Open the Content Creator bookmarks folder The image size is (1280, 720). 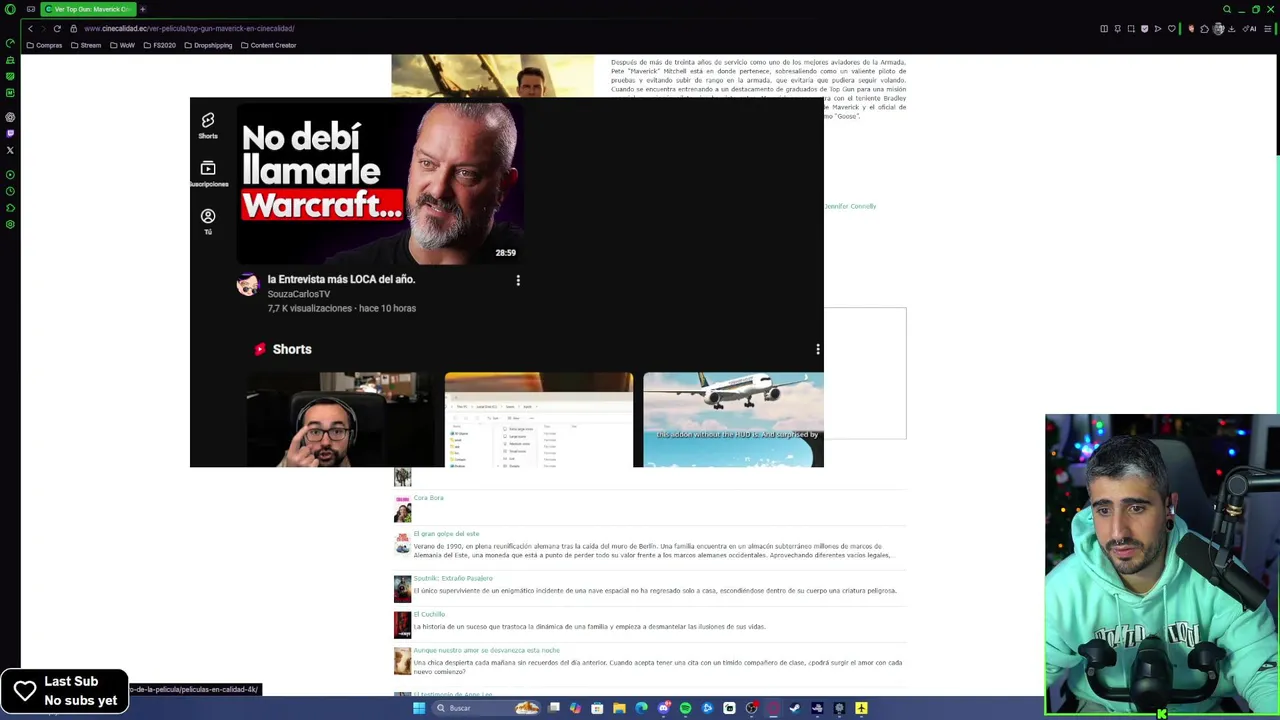[x=268, y=45]
